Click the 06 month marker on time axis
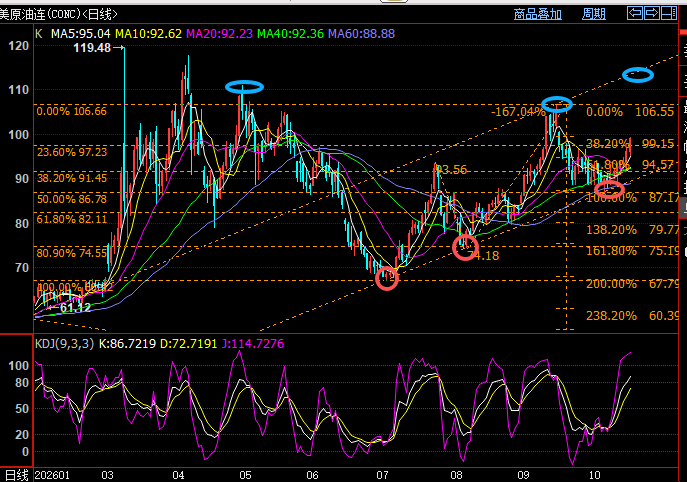687x482 pixels. 312,475
